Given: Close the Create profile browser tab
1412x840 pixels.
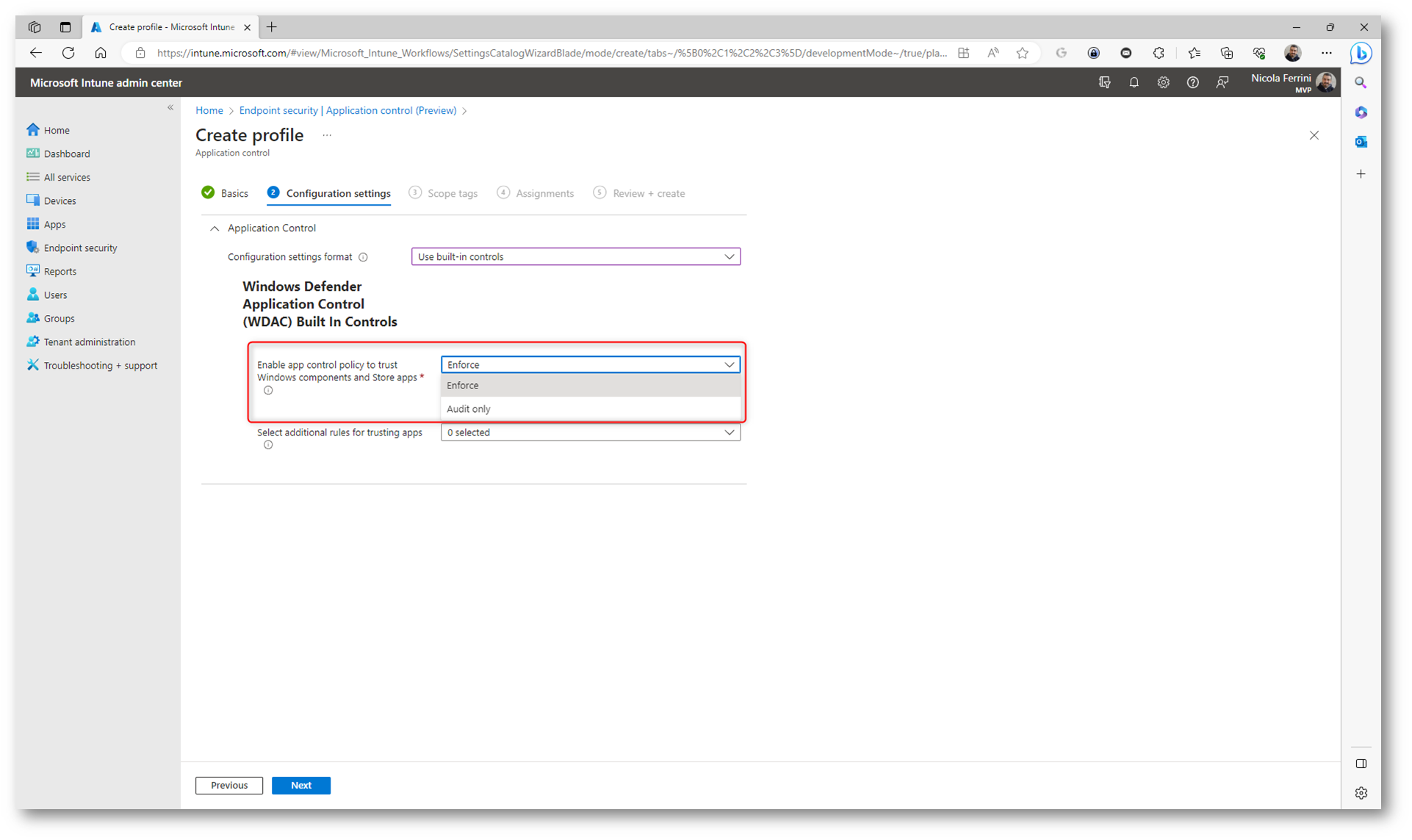Looking at the screenshot, I should (x=248, y=27).
